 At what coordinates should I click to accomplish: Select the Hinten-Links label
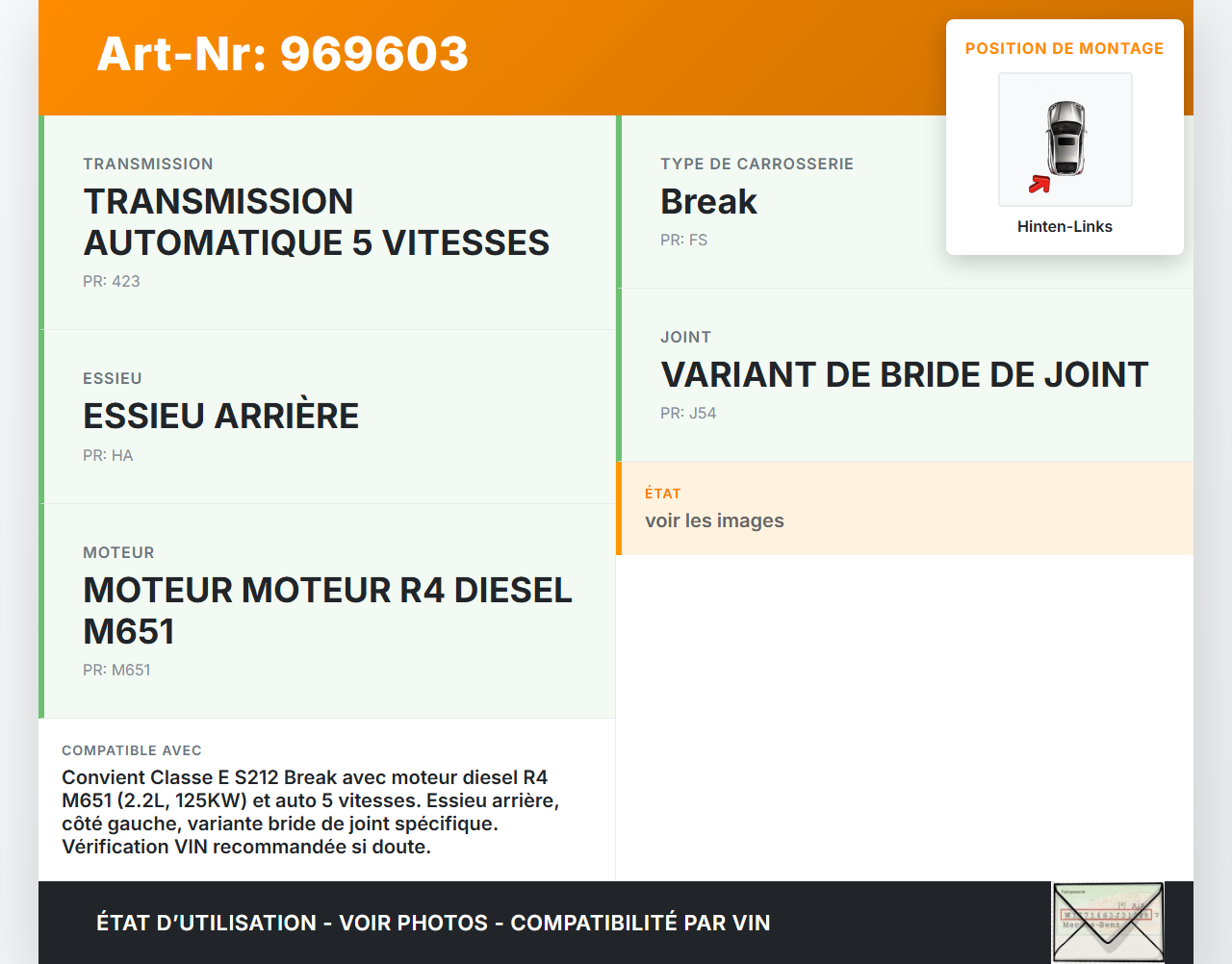1065,226
